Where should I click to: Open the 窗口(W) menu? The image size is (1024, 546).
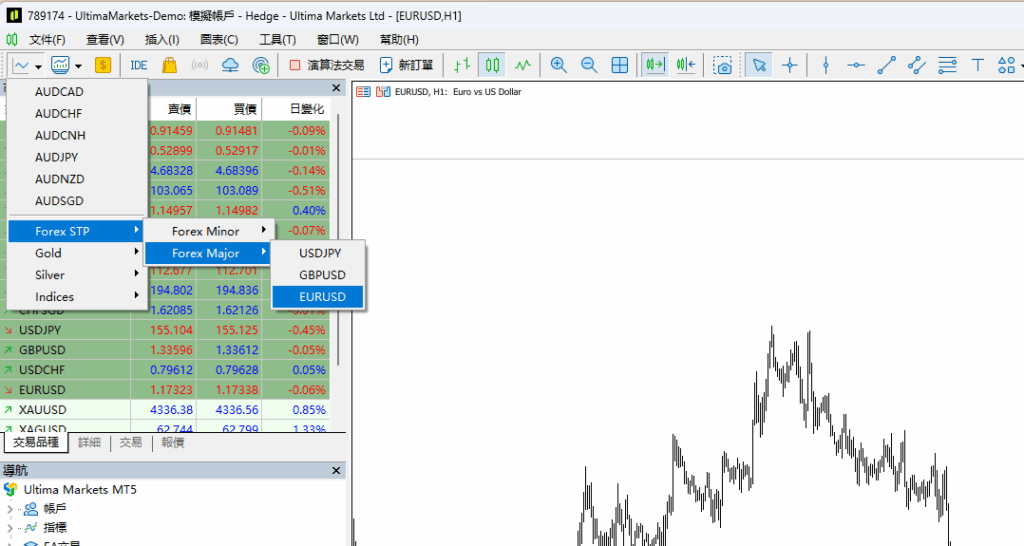[338, 40]
